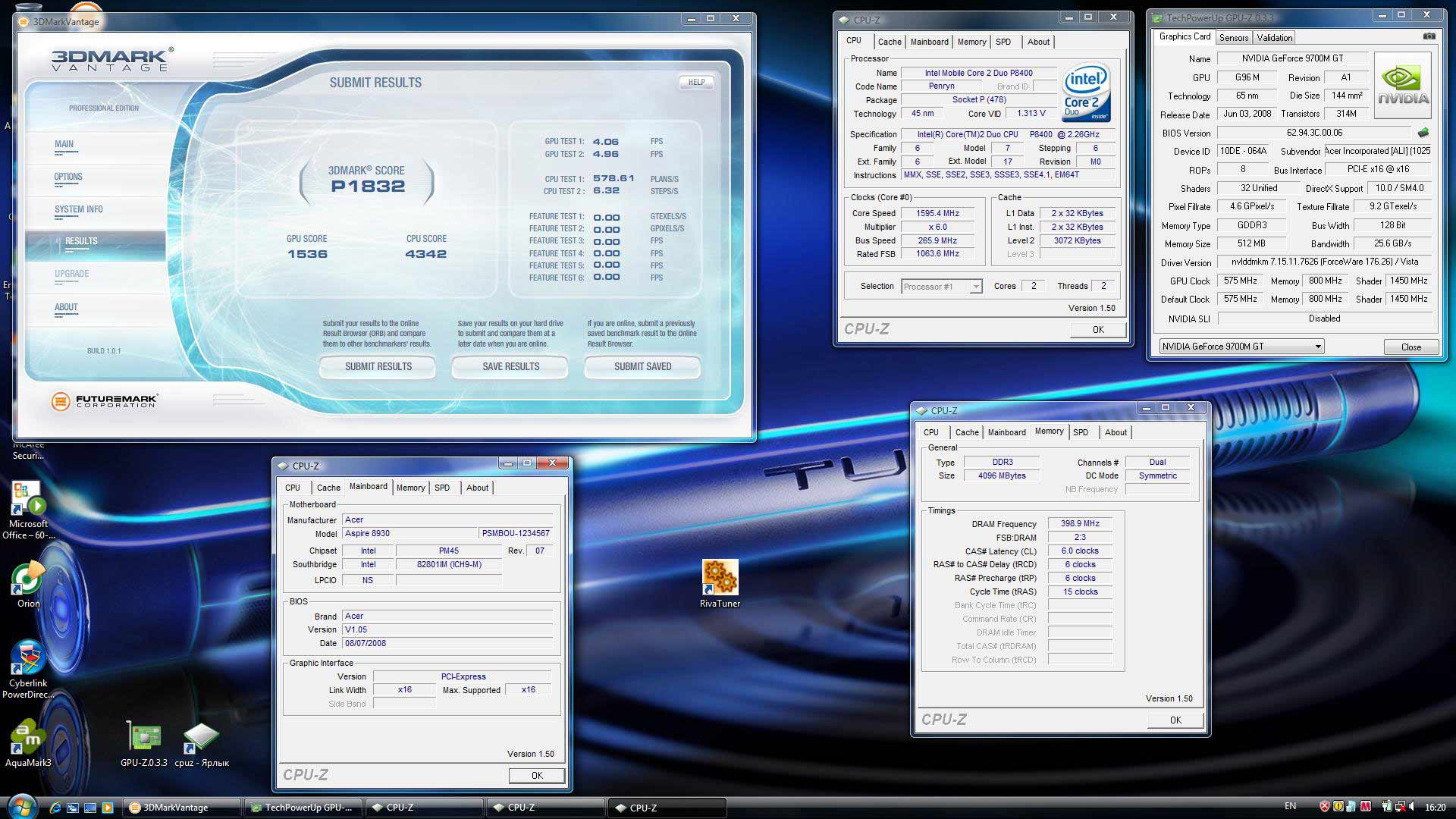
Task: Click the DRAM Frequency 398.9 MHz value
Action: pos(1080,523)
